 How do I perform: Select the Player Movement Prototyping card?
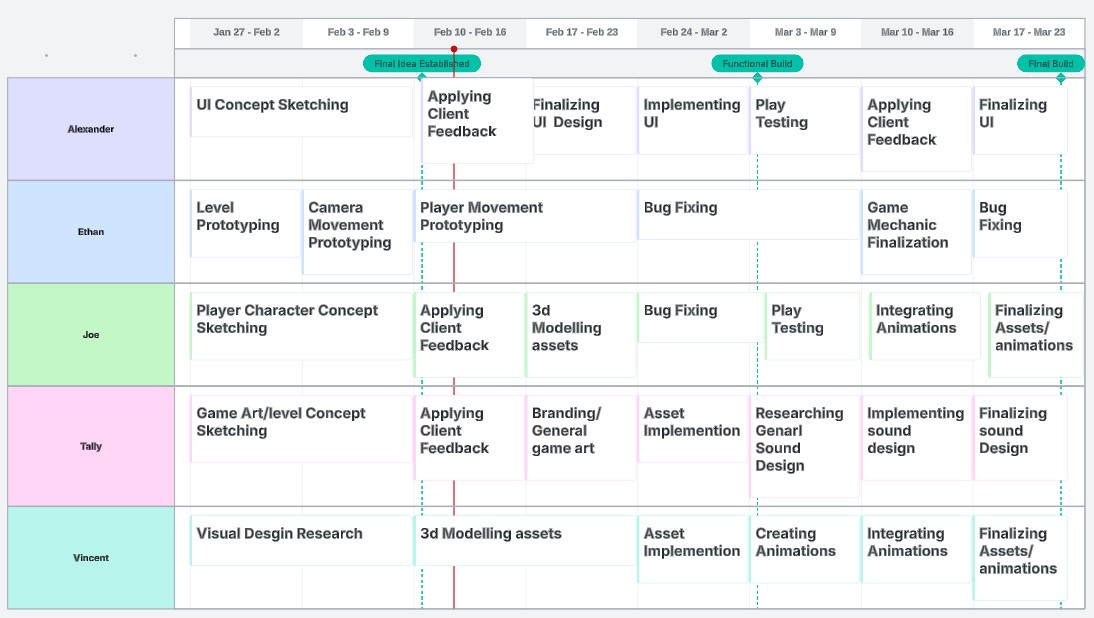[525, 216]
